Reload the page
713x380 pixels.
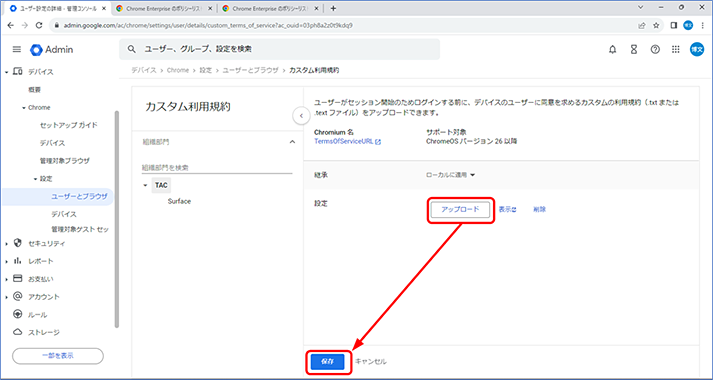point(39,25)
